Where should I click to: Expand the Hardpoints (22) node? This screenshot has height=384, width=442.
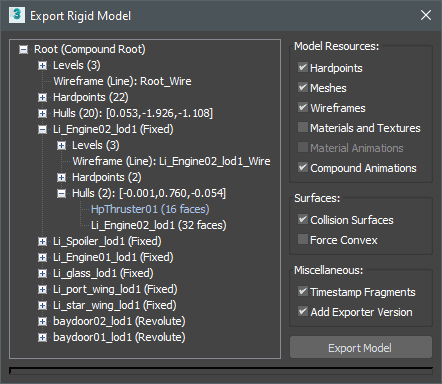coord(42,98)
